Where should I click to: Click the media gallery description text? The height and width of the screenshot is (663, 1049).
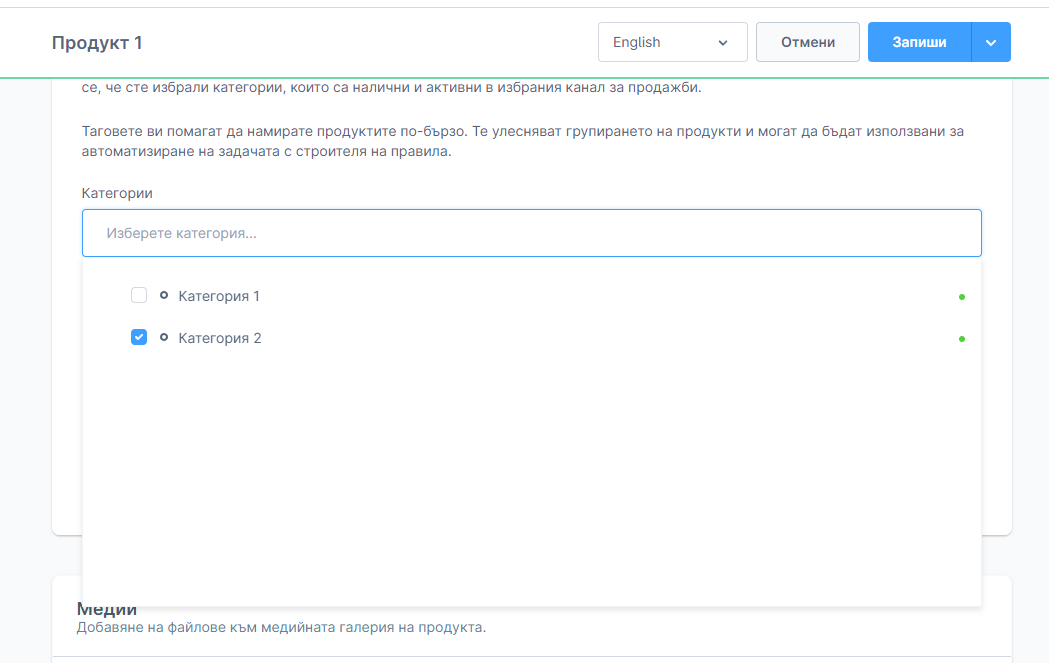coord(281,628)
